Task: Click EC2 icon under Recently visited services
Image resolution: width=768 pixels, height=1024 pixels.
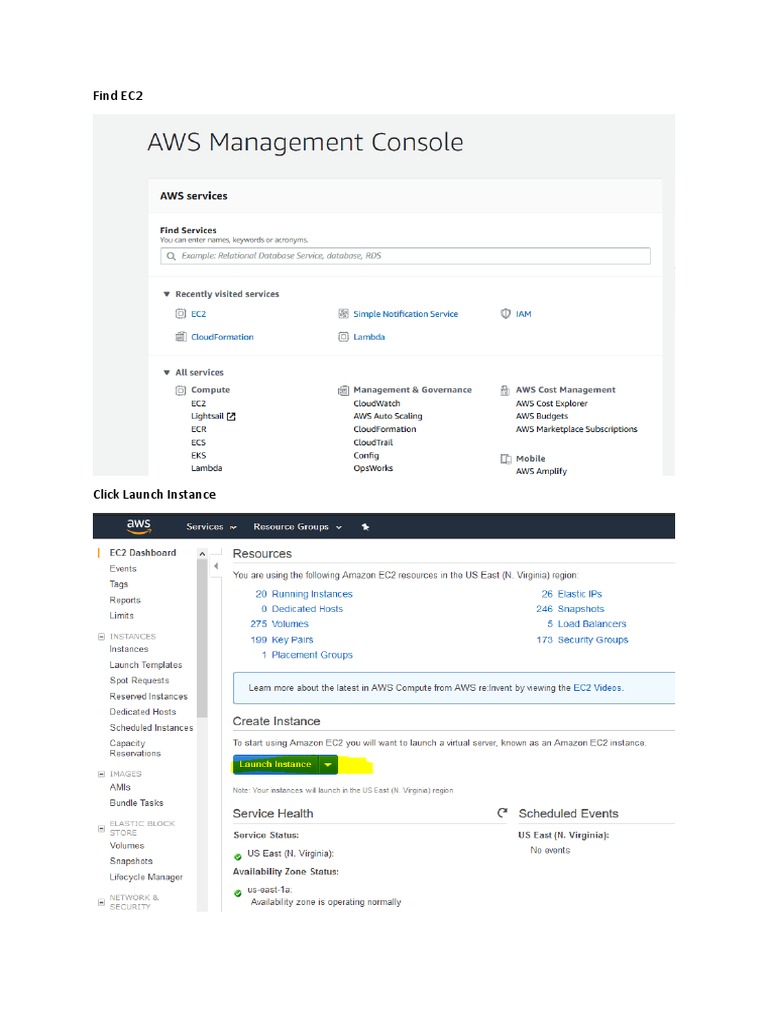Action: (x=181, y=313)
